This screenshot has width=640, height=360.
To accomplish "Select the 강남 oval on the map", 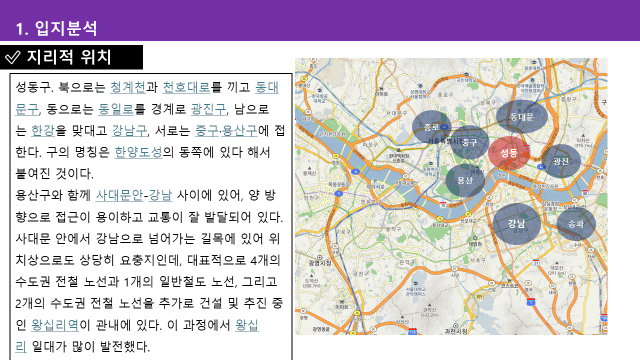I will 517,224.
